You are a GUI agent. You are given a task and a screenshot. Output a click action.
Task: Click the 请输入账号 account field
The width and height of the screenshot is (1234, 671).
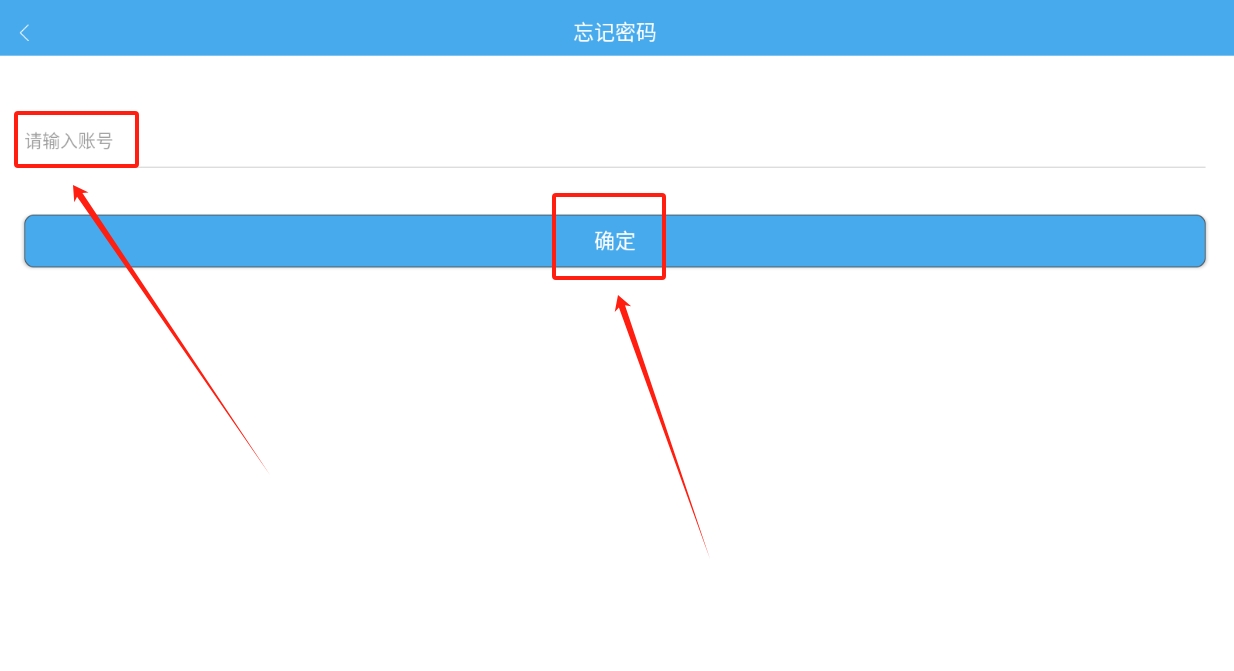615,141
